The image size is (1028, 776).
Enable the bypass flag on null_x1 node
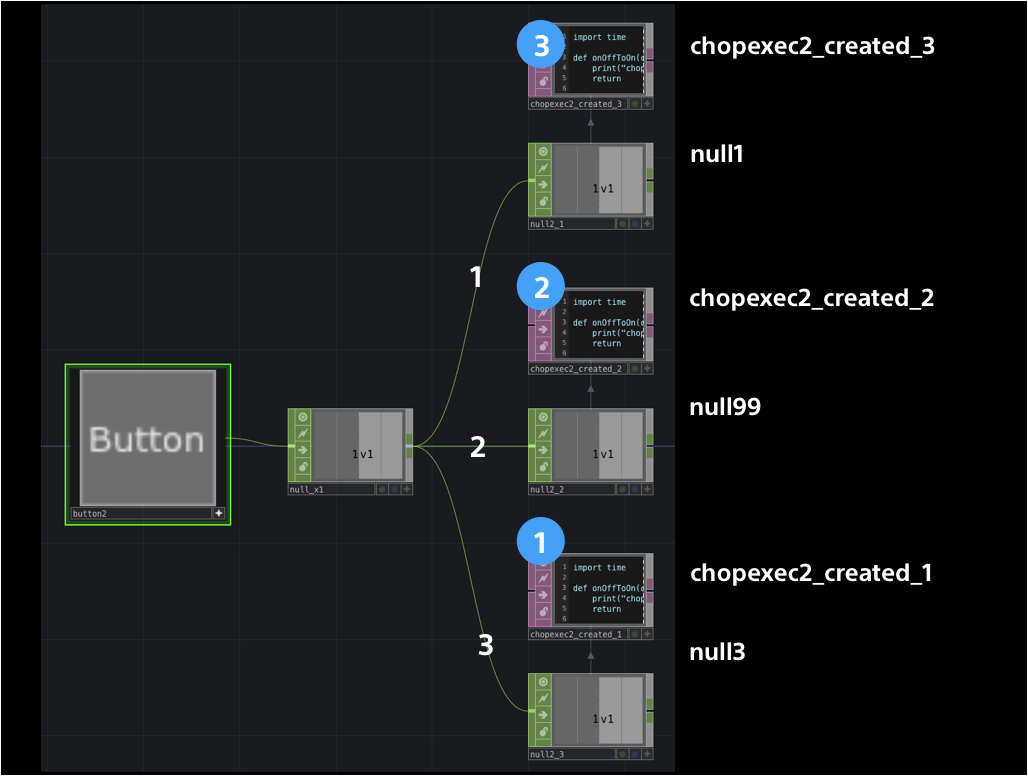coord(303,433)
